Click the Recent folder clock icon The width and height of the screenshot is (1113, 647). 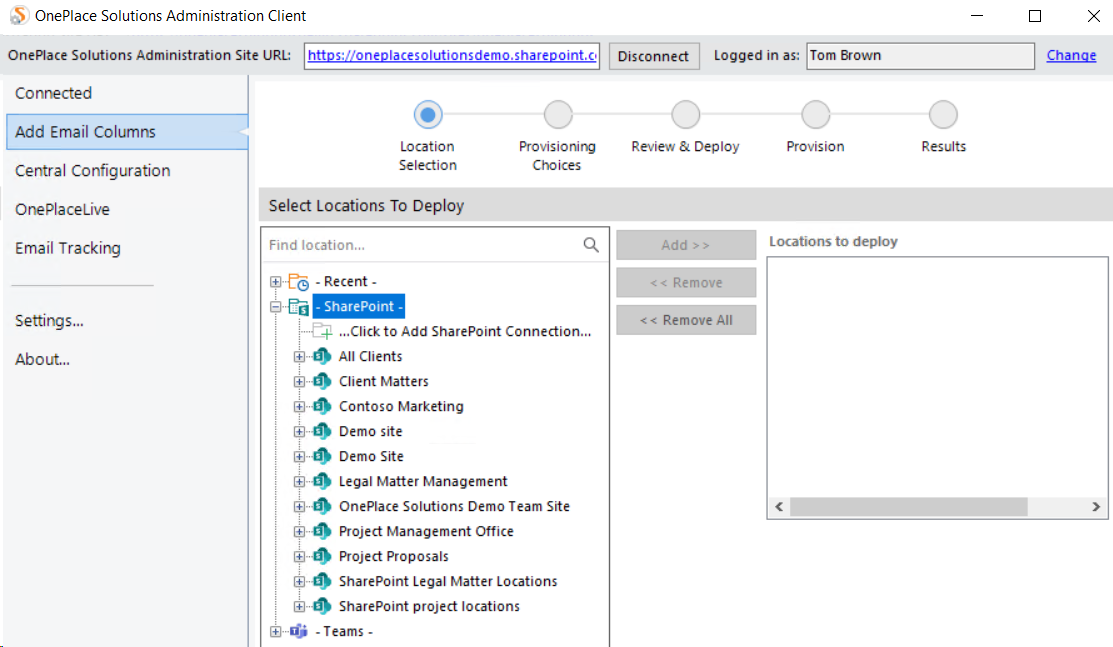(x=298, y=282)
